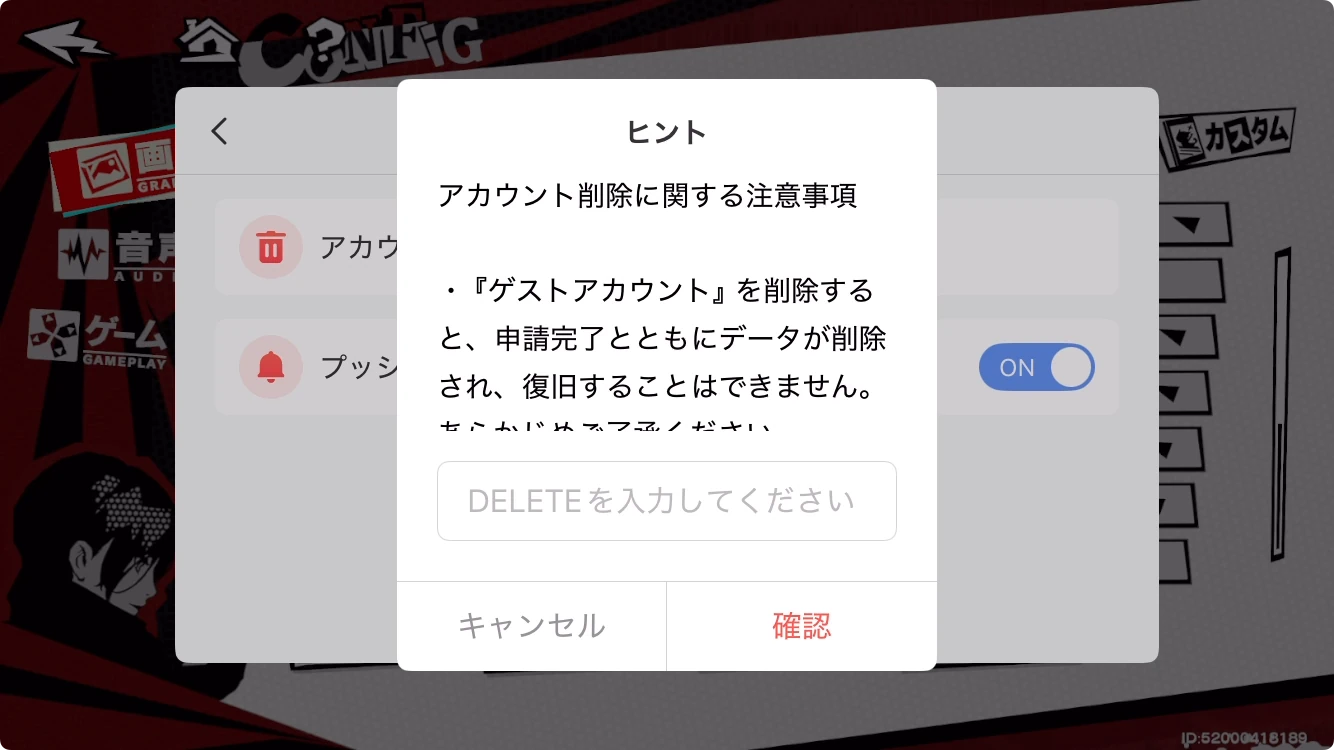Click the home icon beside CONFIG title
The height and width of the screenshot is (750, 1334).
tap(208, 40)
